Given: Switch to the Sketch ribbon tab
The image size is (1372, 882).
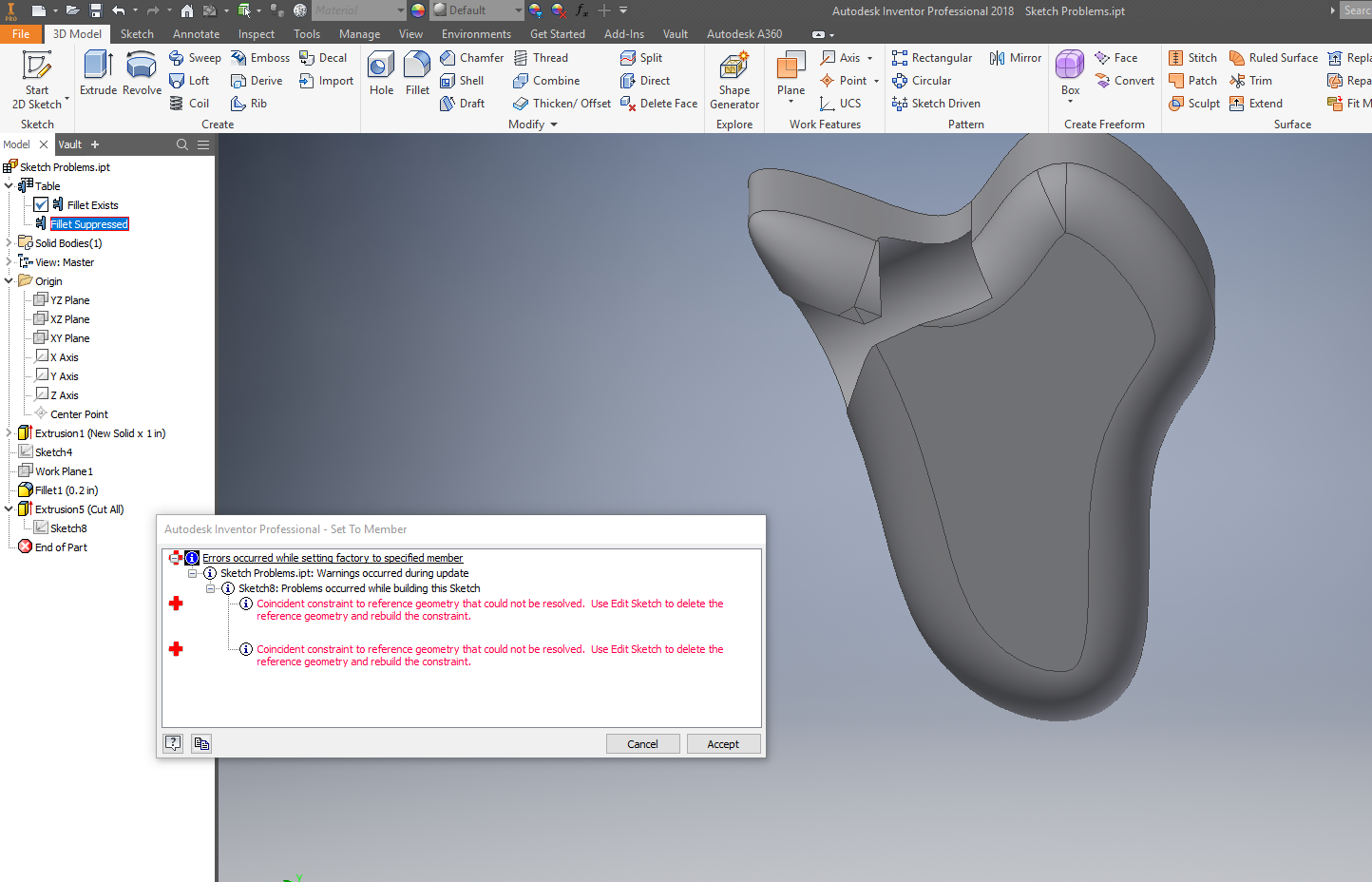Looking at the screenshot, I should [137, 33].
